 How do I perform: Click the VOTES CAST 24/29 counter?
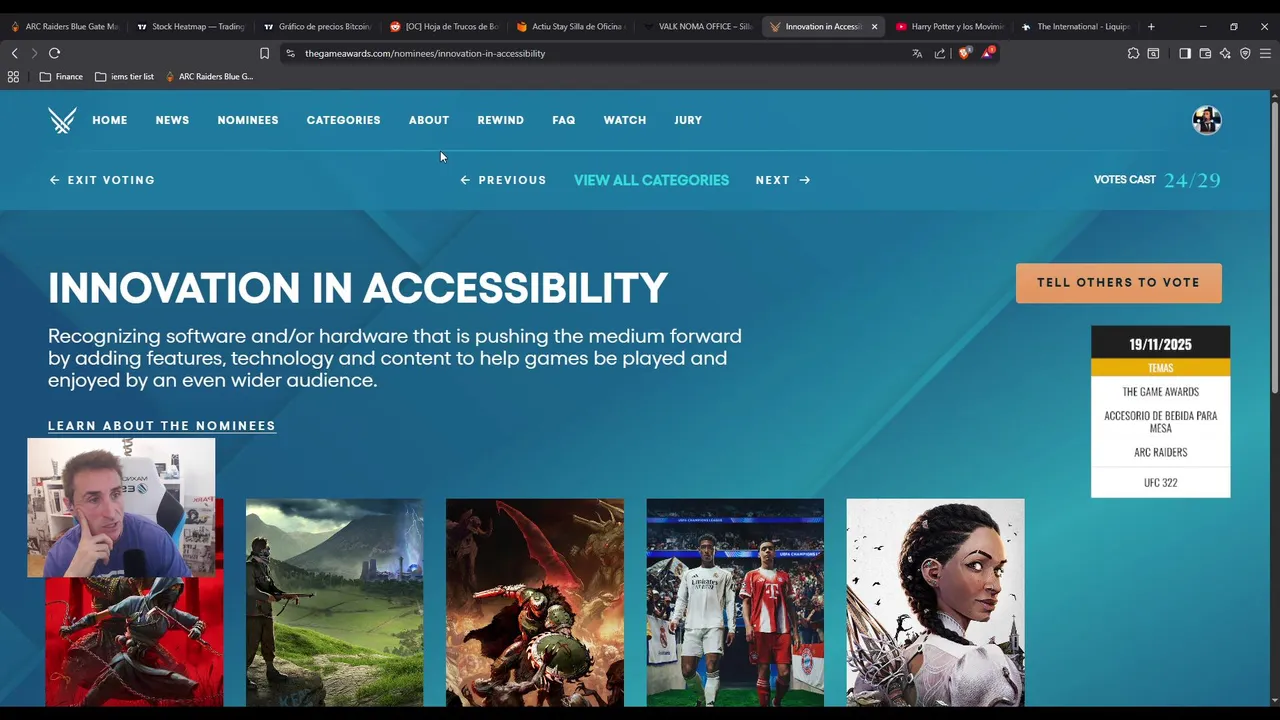point(1157,180)
